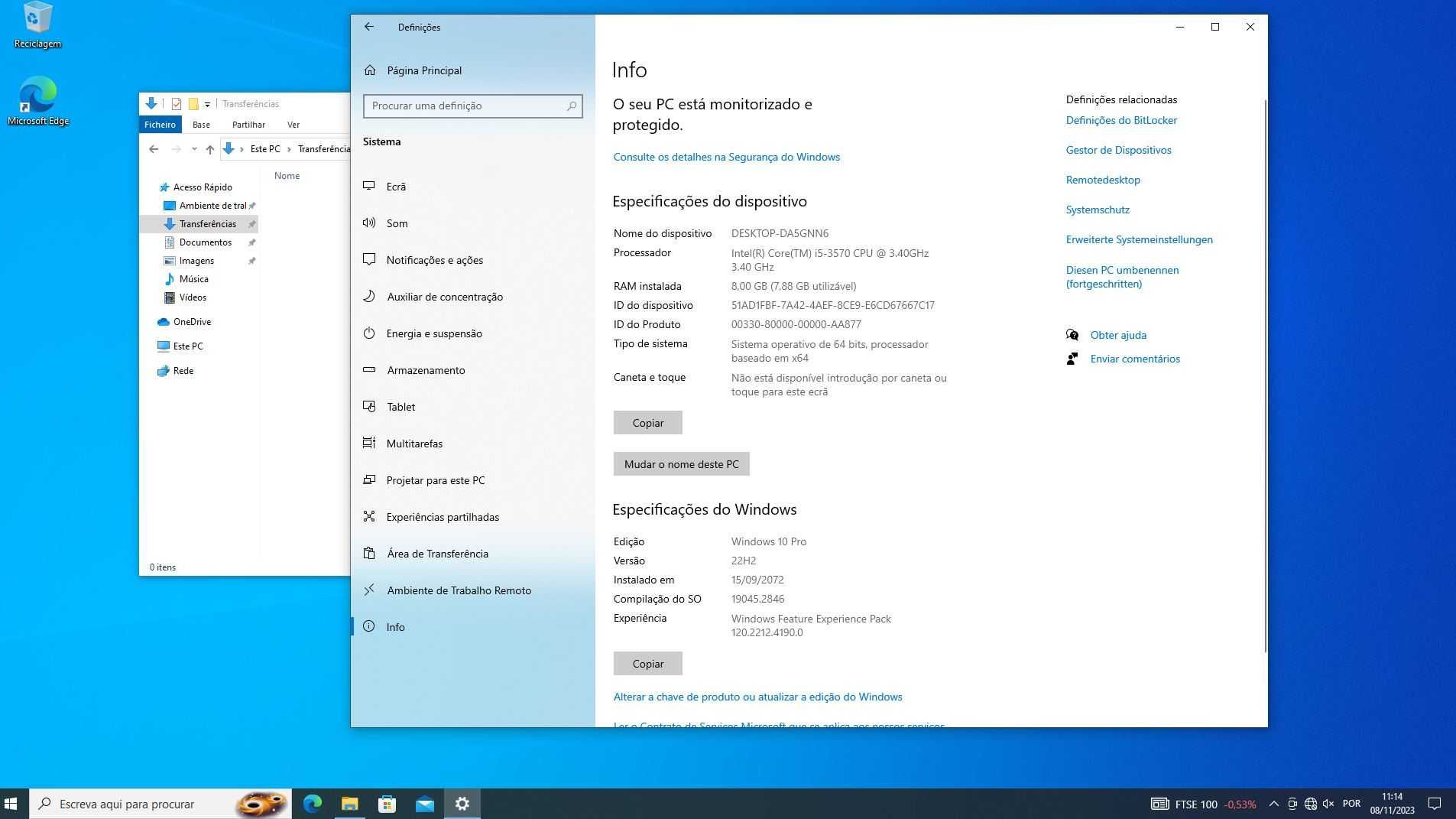Open the notification center
The height and width of the screenshot is (819, 1456).
pyautogui.click(x=1435, y=804)
